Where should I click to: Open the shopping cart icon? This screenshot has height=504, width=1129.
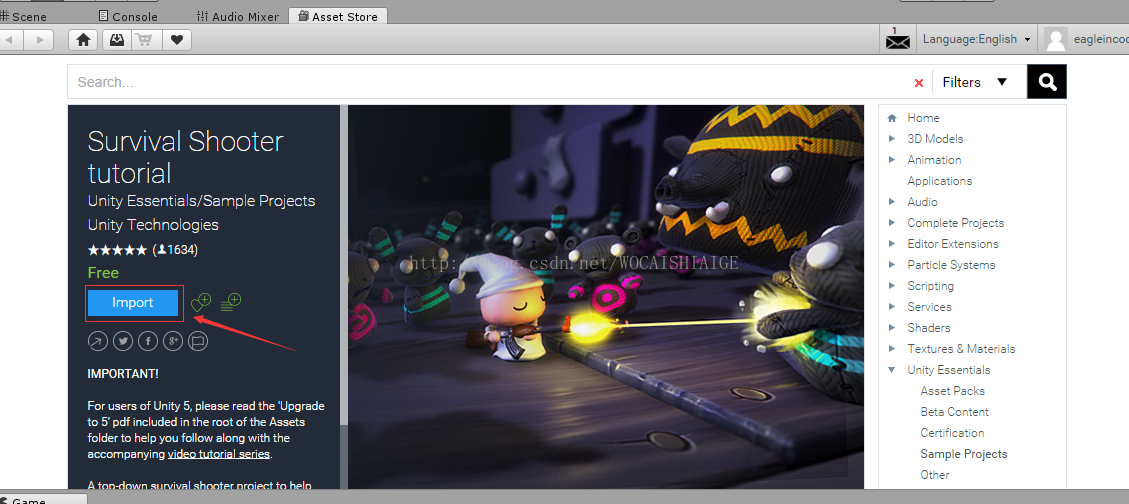[x=146, y=40]
